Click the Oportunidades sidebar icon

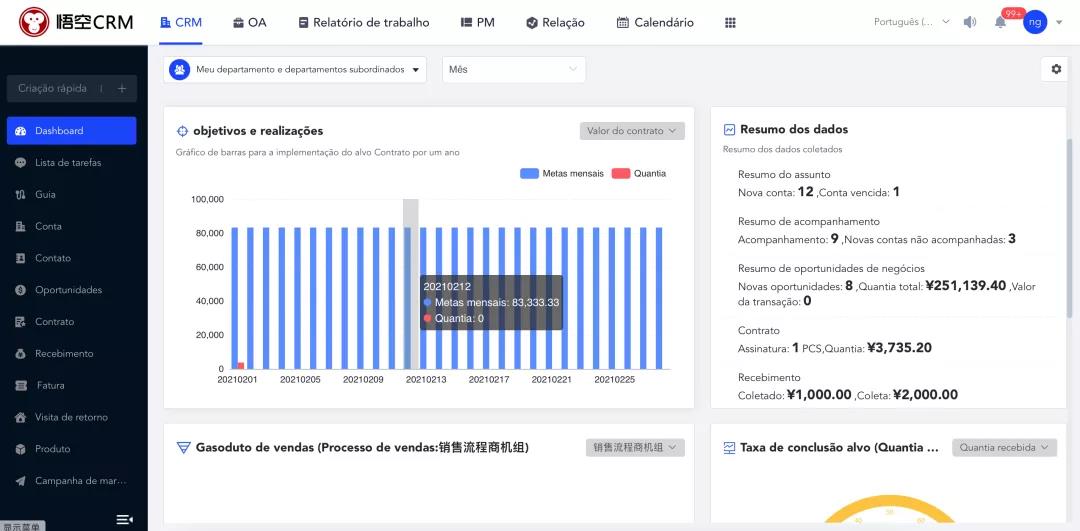(21, 290)
